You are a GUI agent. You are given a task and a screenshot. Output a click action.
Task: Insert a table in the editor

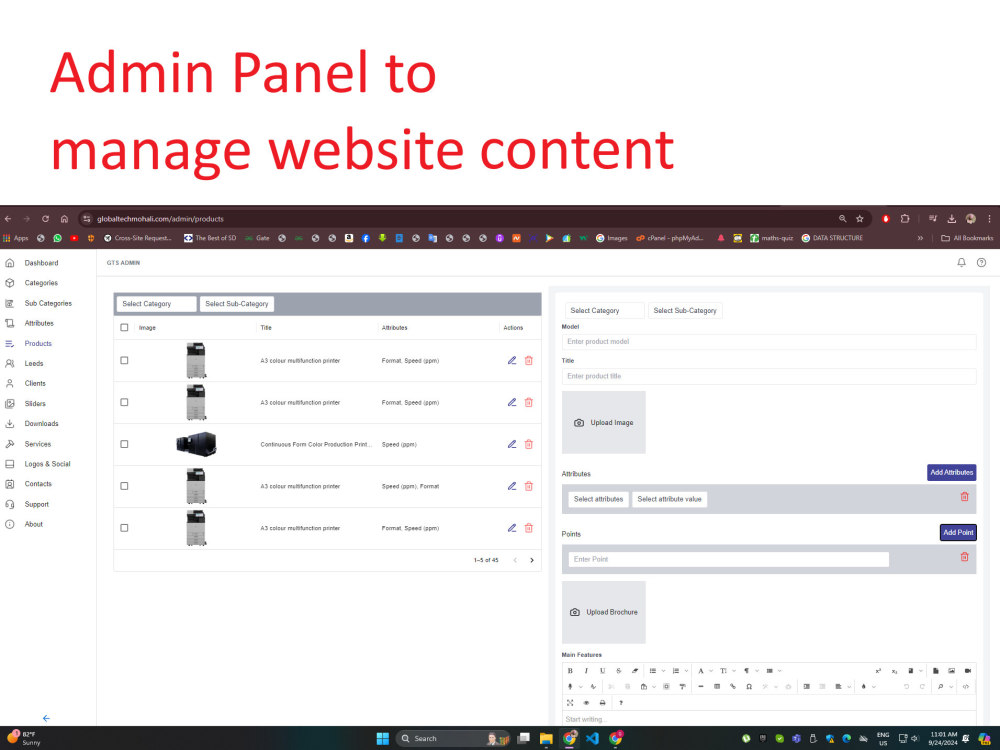click(x=717, y=686)
